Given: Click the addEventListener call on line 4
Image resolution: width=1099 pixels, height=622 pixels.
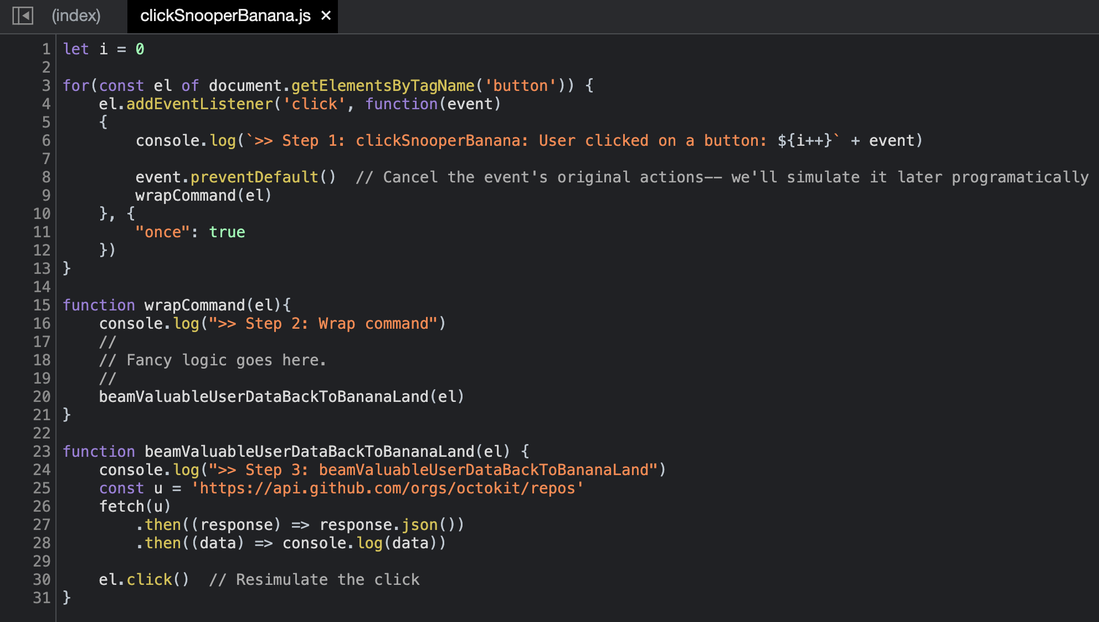Looking at the screenshot, I should [194, 103].
